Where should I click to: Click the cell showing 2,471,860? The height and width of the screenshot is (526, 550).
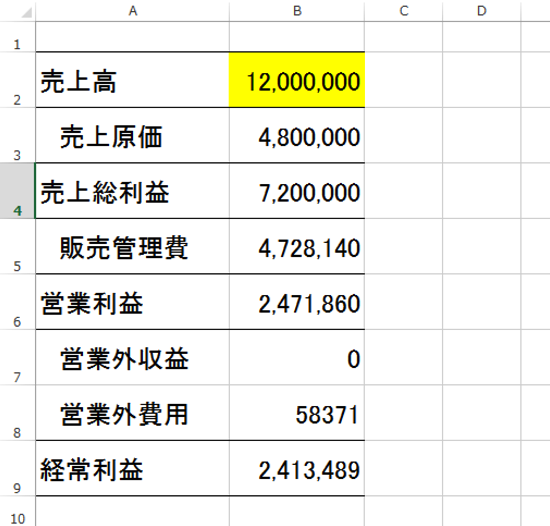click(x=297, y=302)
